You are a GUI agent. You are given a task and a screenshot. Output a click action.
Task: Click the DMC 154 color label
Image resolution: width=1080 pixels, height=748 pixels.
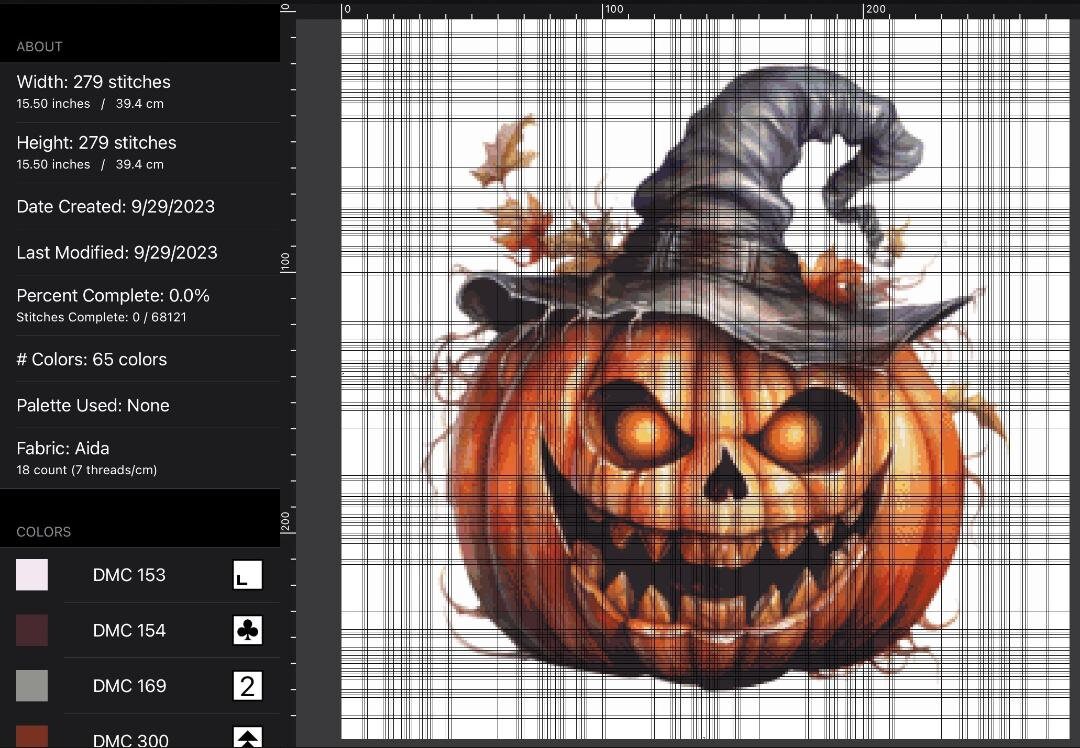(x=129, y=630)
